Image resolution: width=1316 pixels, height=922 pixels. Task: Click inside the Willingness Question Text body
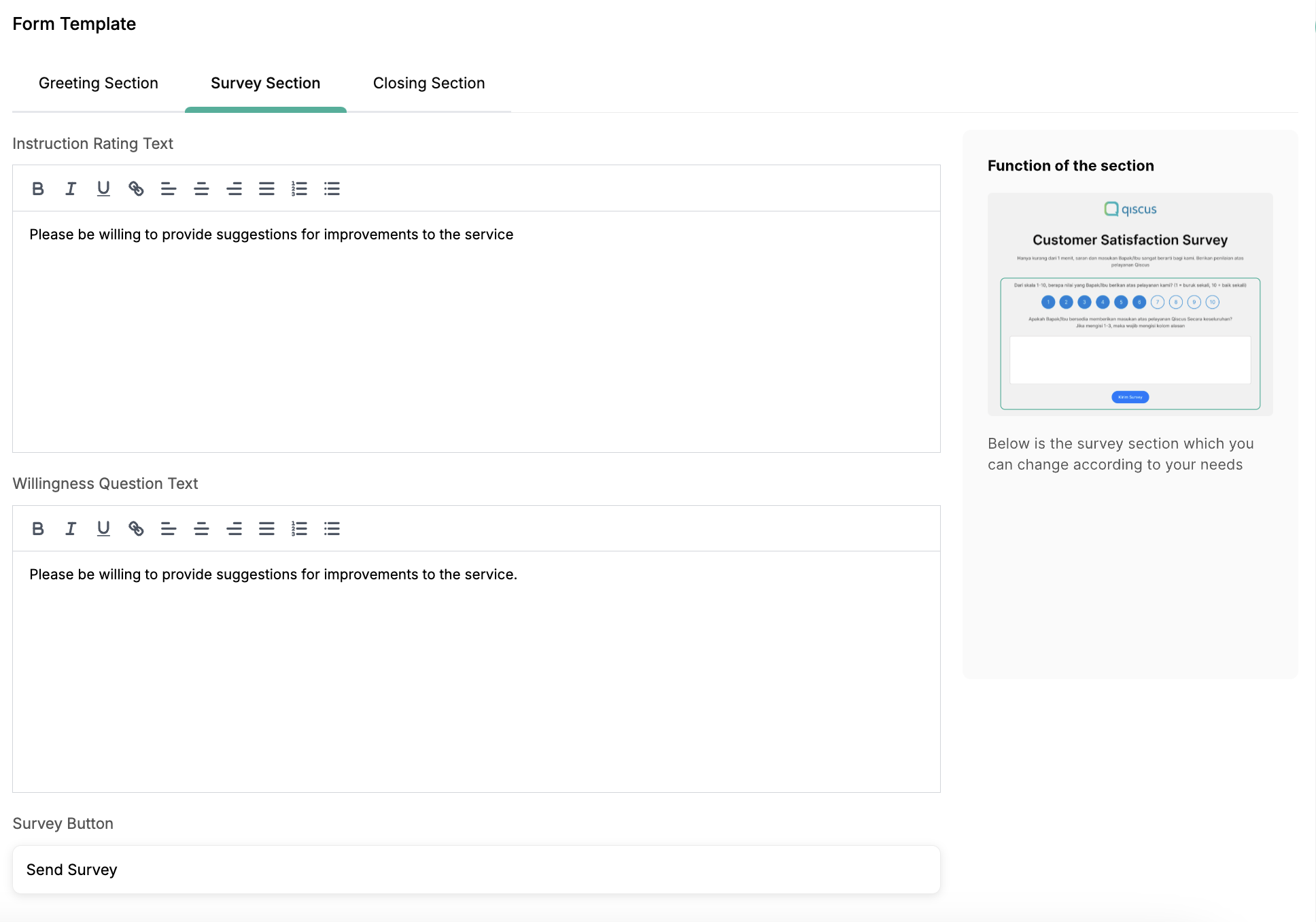(x=477, y=672)
